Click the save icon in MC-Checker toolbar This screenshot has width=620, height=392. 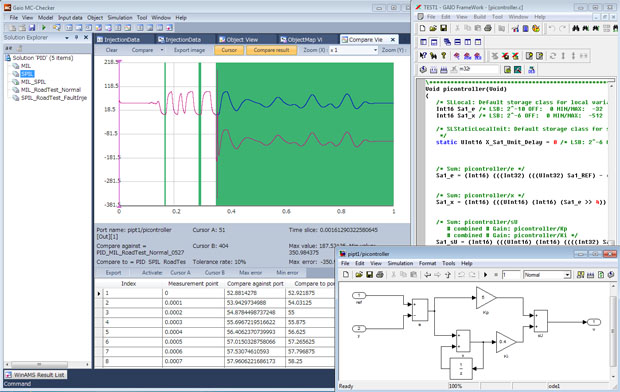[x=32, y=28]
